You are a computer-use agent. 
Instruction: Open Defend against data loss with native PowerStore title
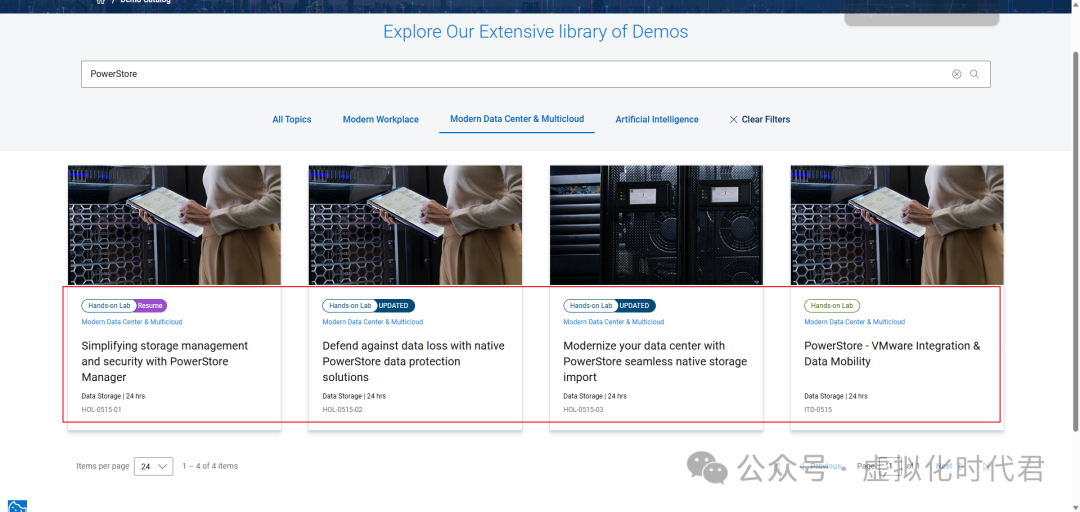point(413,361)
